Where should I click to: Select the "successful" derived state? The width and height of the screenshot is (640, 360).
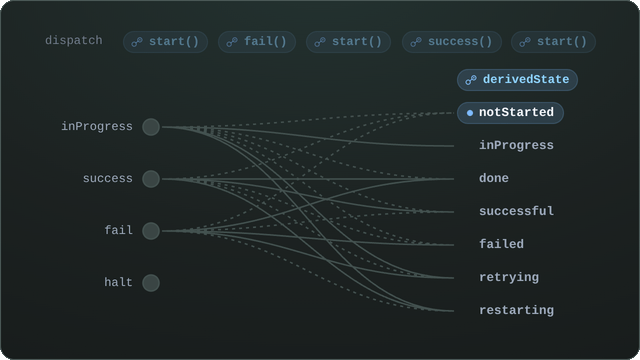[x=516, y=211]
